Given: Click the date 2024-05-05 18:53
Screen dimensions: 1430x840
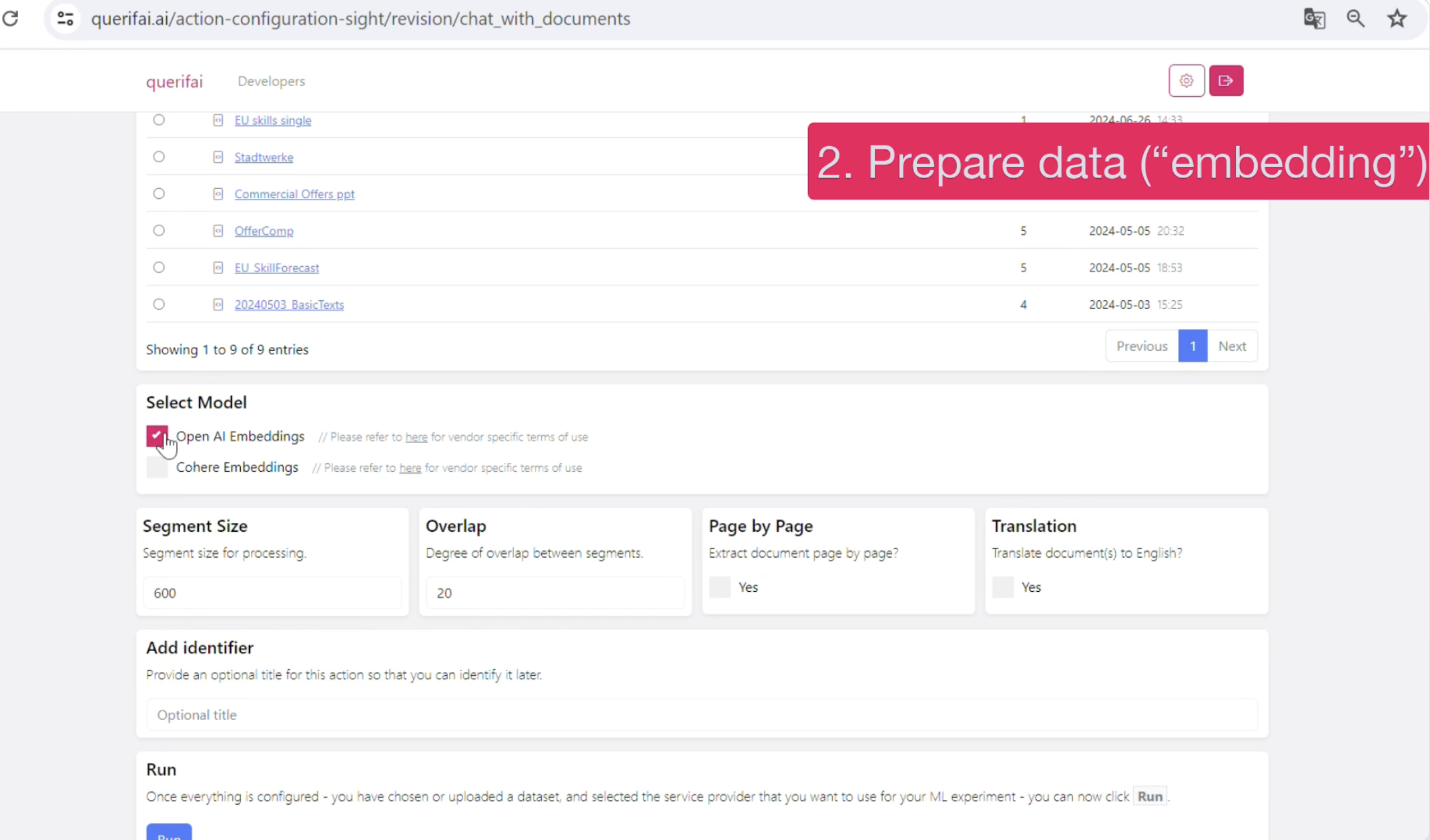Looking at the screenshot, I should [1136, 268].
